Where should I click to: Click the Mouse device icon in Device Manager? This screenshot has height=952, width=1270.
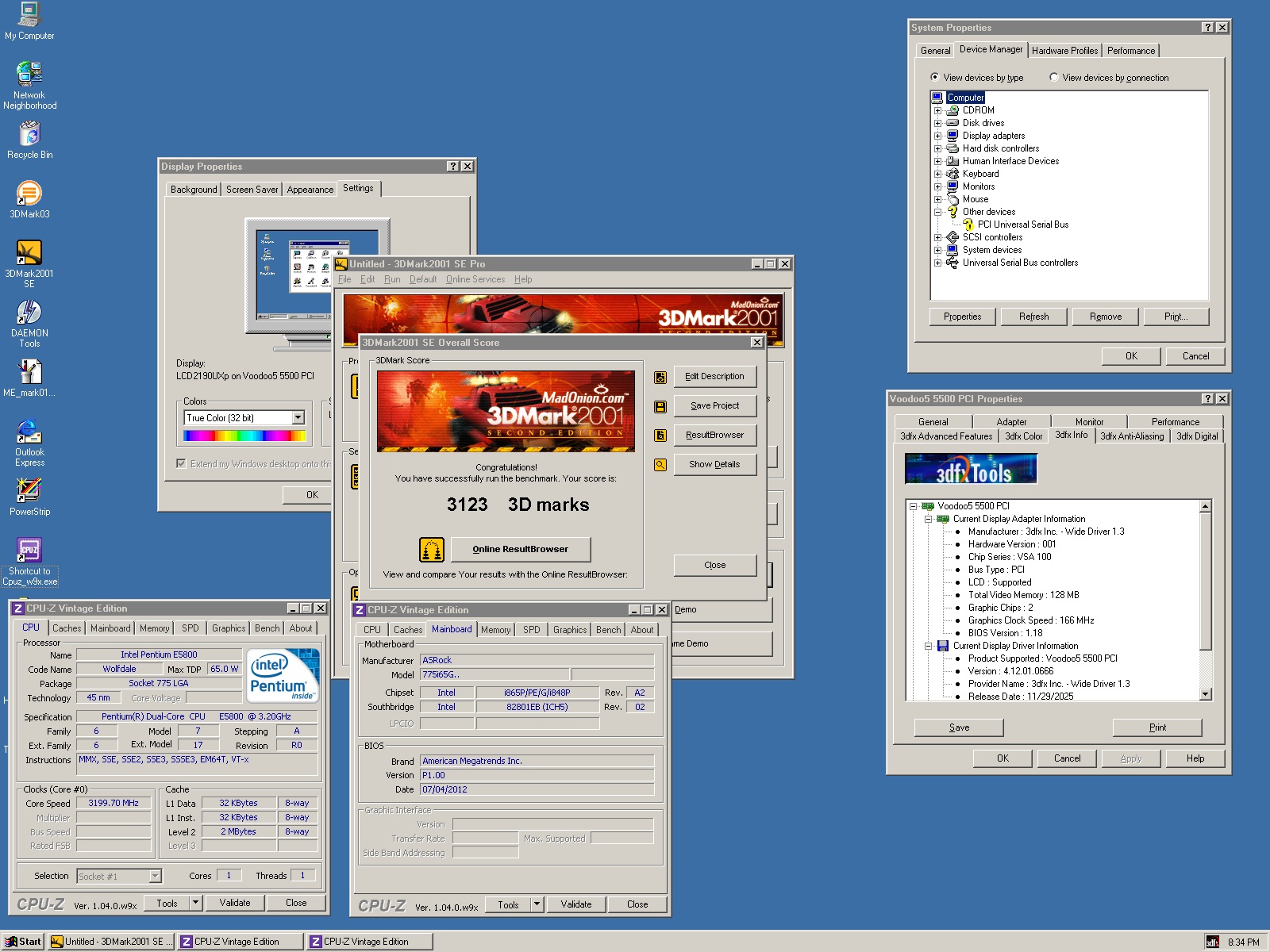[952, 199]
